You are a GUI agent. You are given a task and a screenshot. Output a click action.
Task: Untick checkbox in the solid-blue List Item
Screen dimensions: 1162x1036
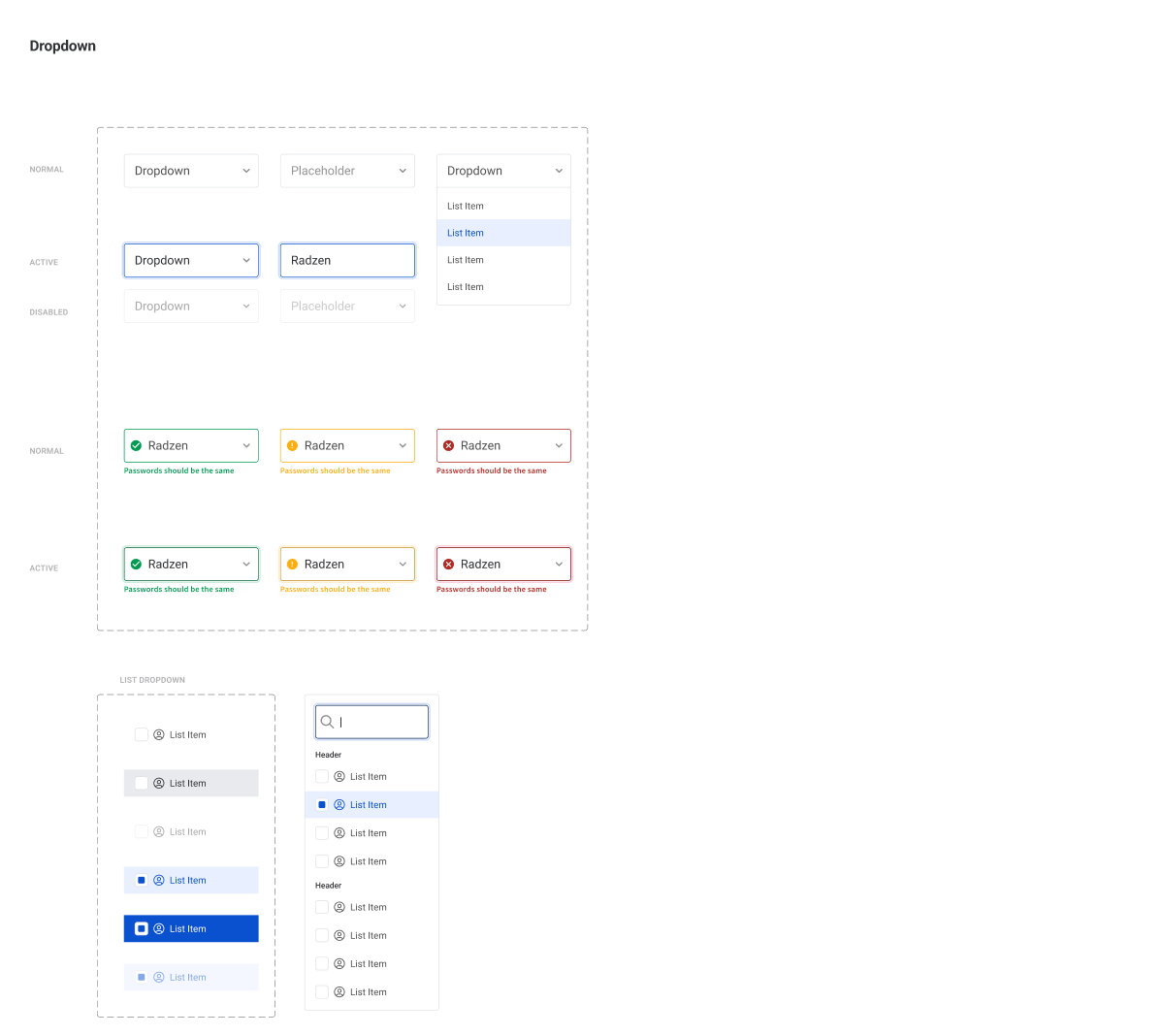click(141, 928)
